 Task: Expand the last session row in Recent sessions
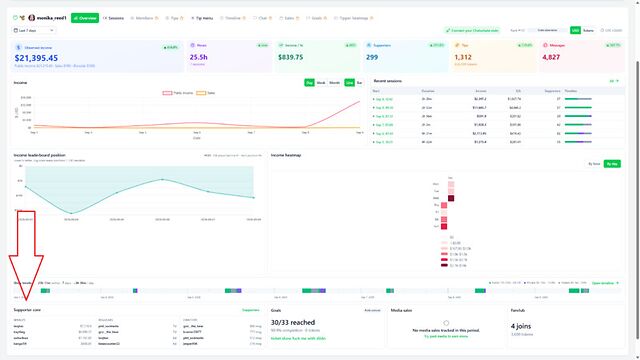(497, 142)
